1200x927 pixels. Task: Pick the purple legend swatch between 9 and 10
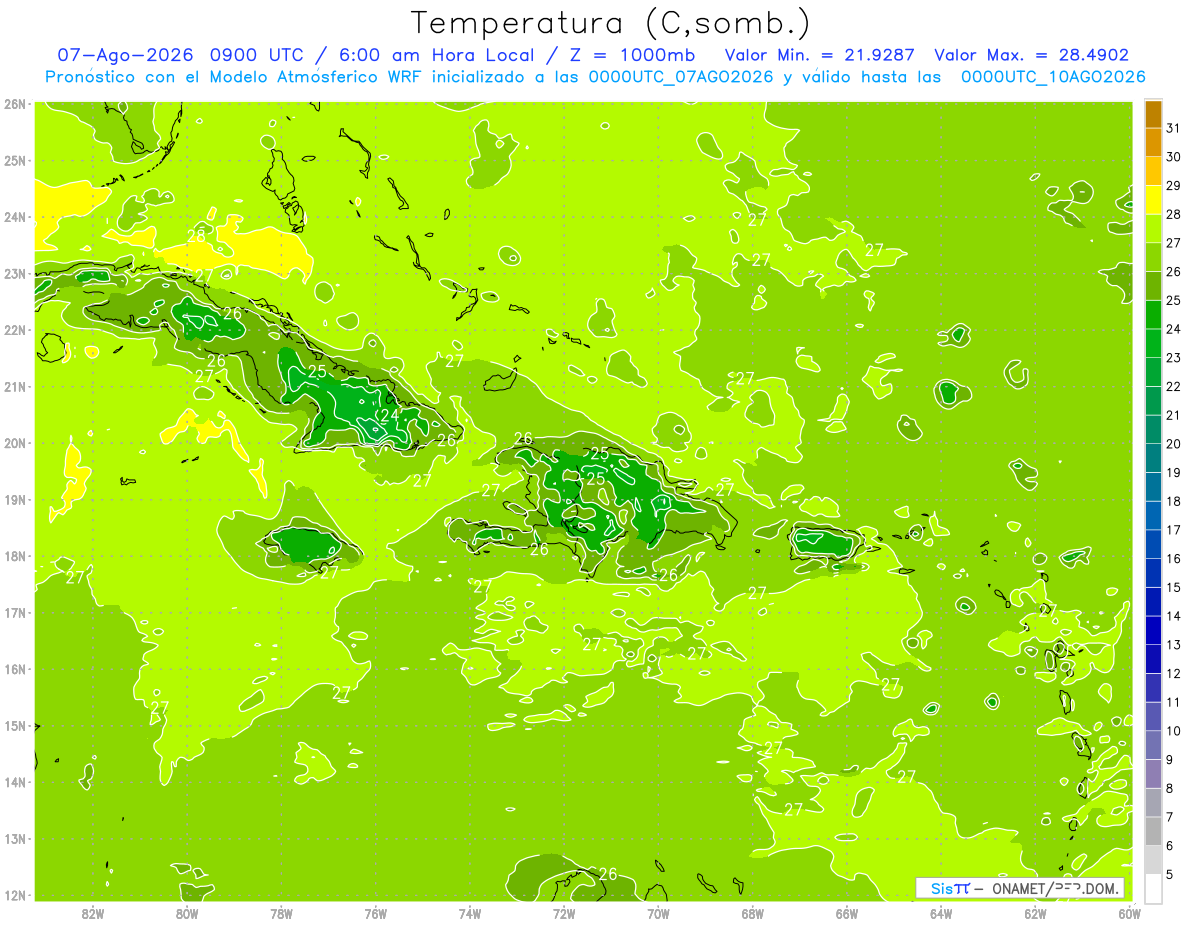click(x=1153, y=745)
